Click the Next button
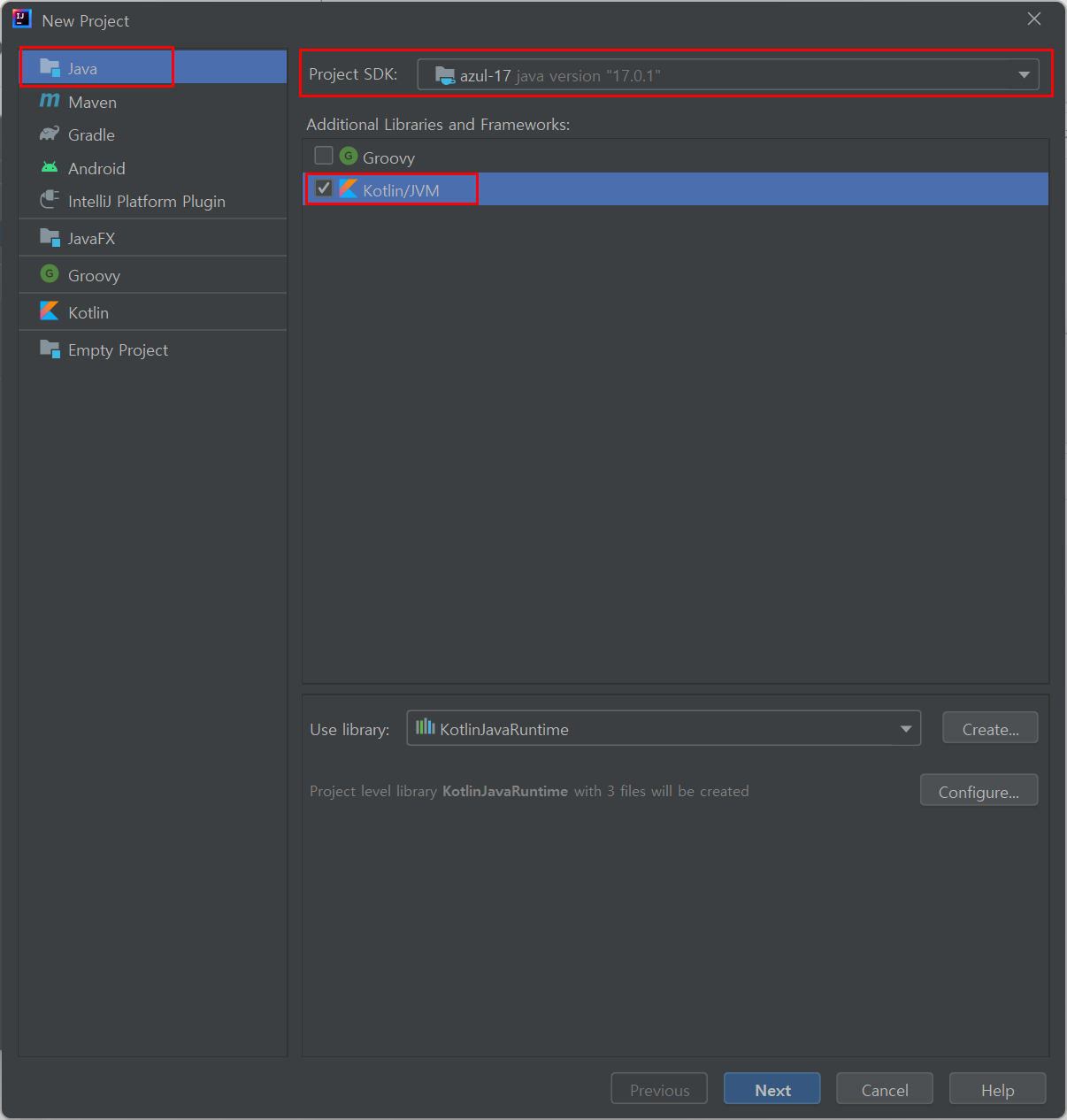This screenshot has height=1120, width=1067. pos(771,1089)
